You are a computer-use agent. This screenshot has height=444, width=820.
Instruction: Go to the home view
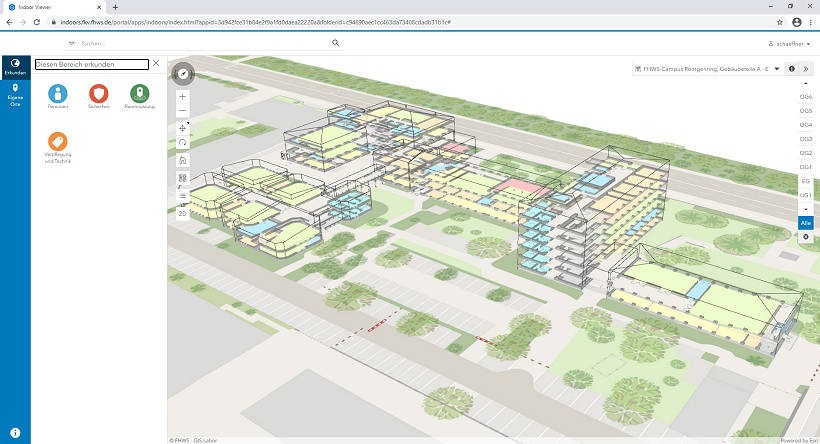click(x=183, y=160)
